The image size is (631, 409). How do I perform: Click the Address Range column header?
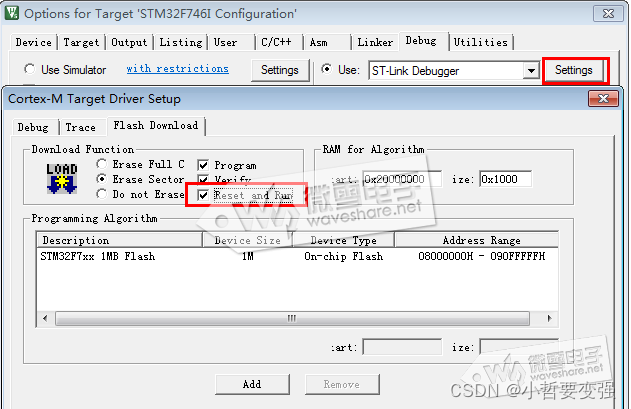pos(476,240)
